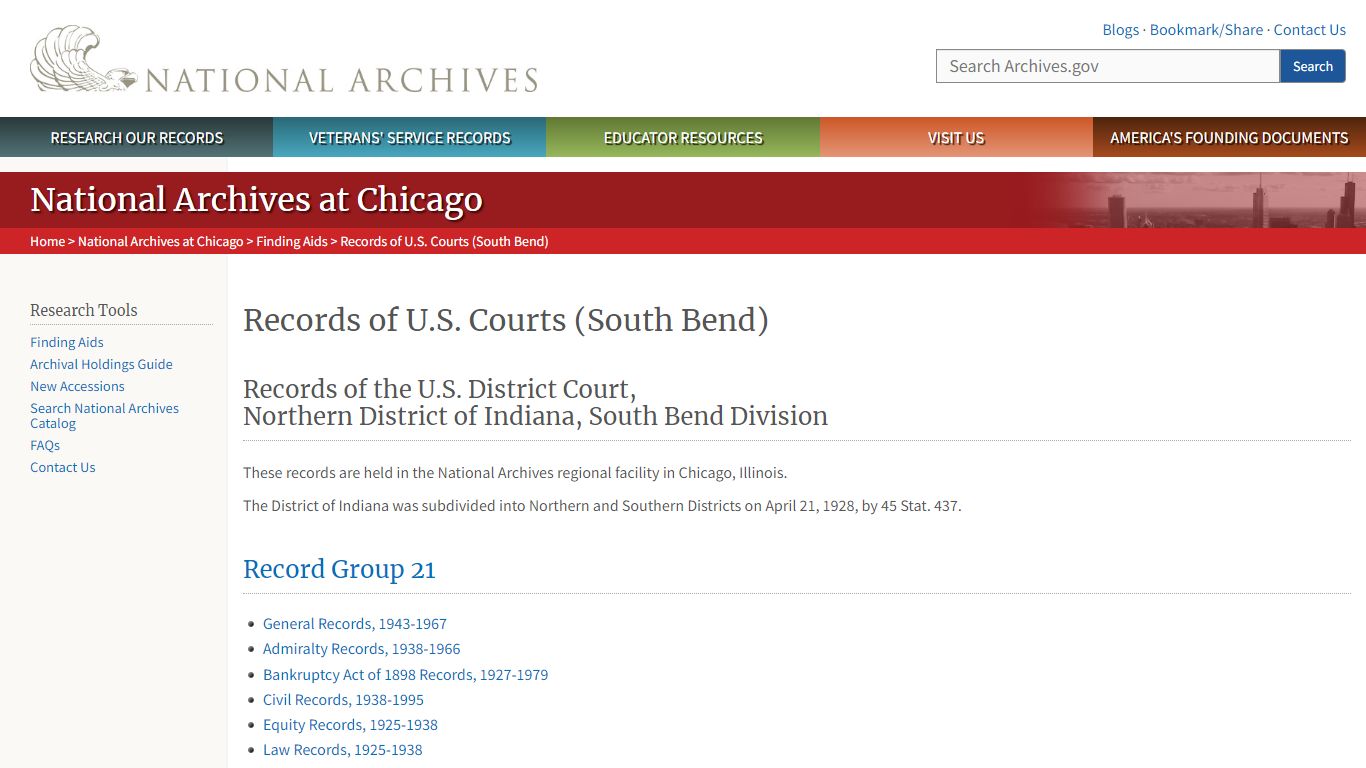1366x768 pixels.
Task: Open the Search National Archives Catalog link
Action: pos(104,415)
